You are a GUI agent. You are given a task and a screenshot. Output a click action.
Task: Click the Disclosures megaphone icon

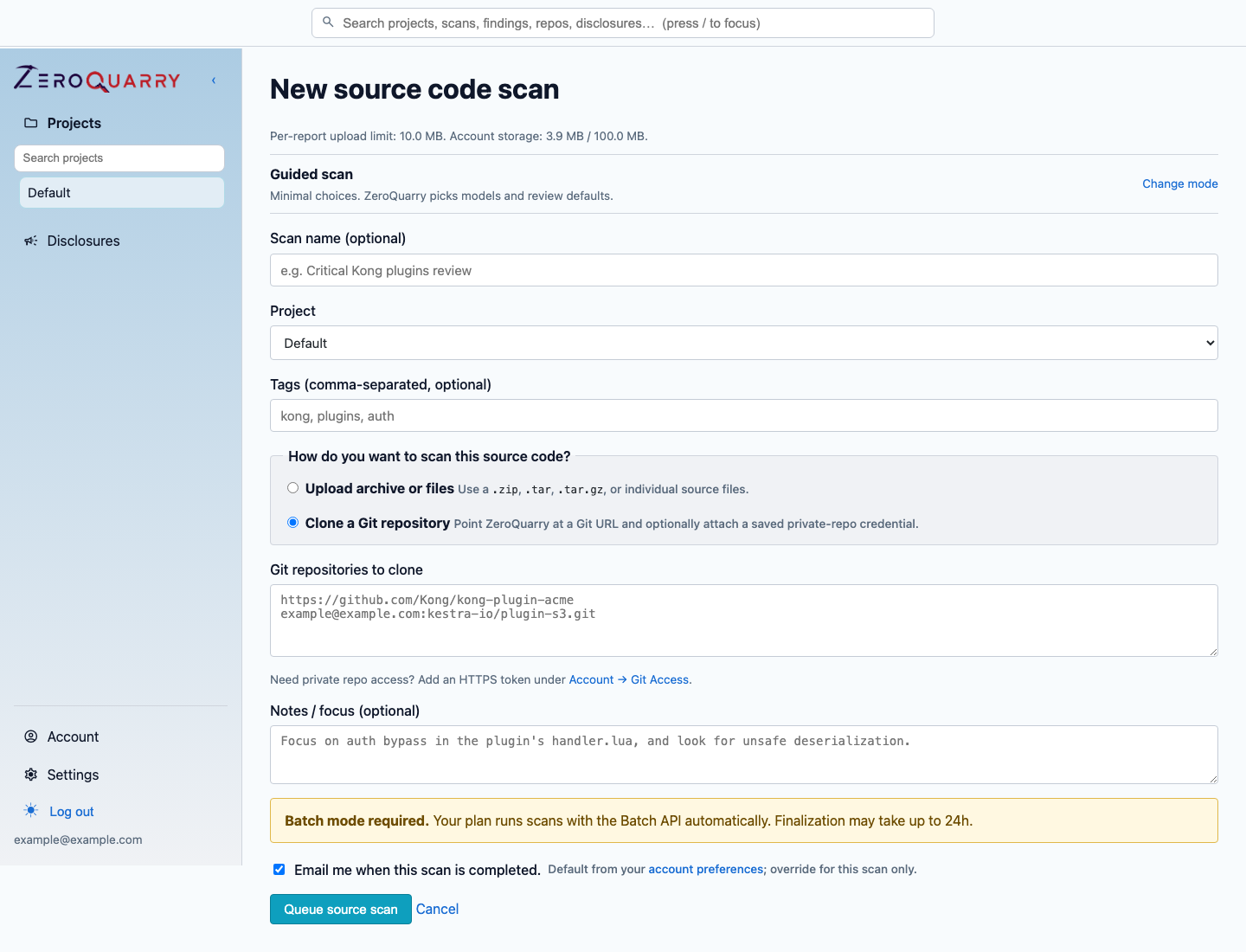tap(31, 241)
